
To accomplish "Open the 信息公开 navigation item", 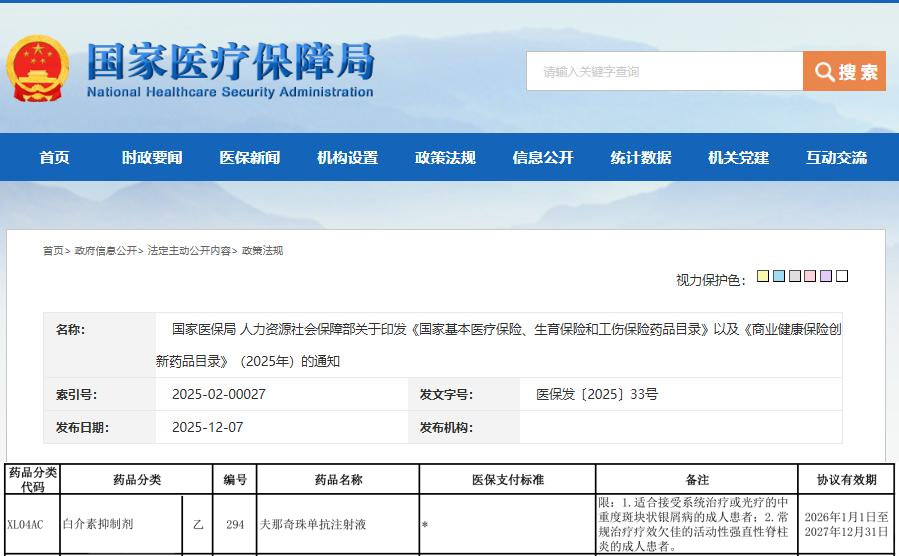I will point(543,158).
